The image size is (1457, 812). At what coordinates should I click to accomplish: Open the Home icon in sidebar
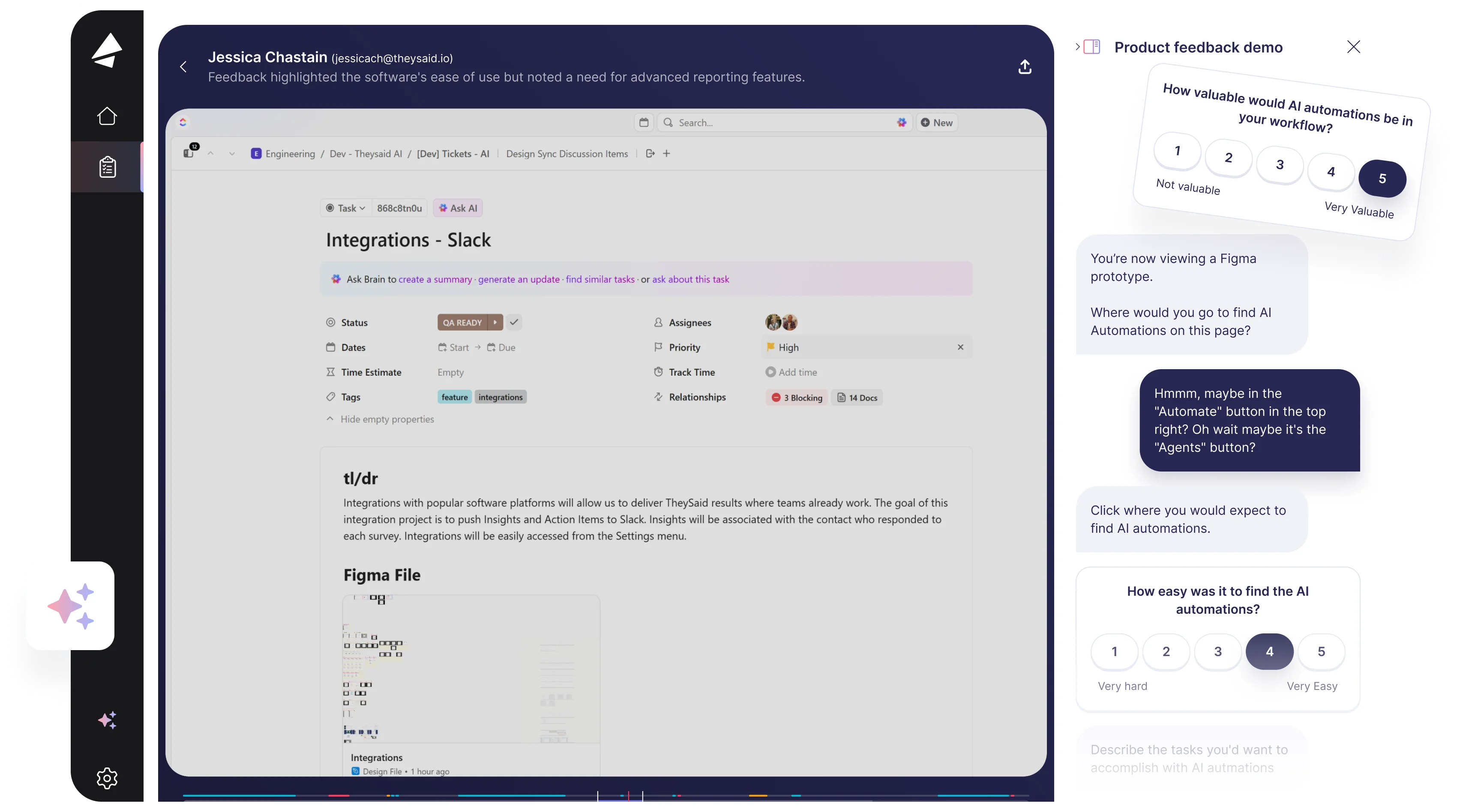(x=107, y=116)
